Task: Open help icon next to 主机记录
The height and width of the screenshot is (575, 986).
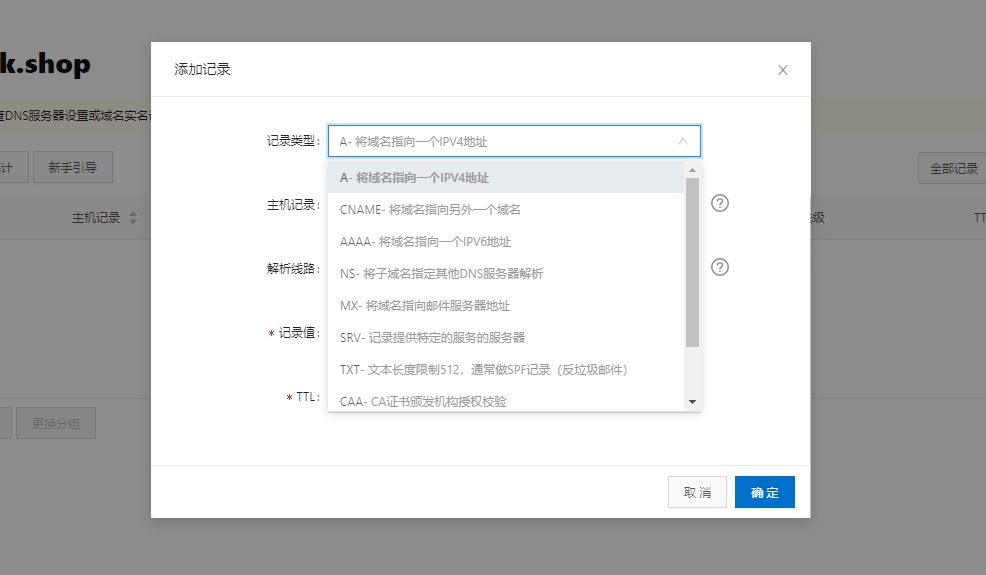Action: pos(719,203)
